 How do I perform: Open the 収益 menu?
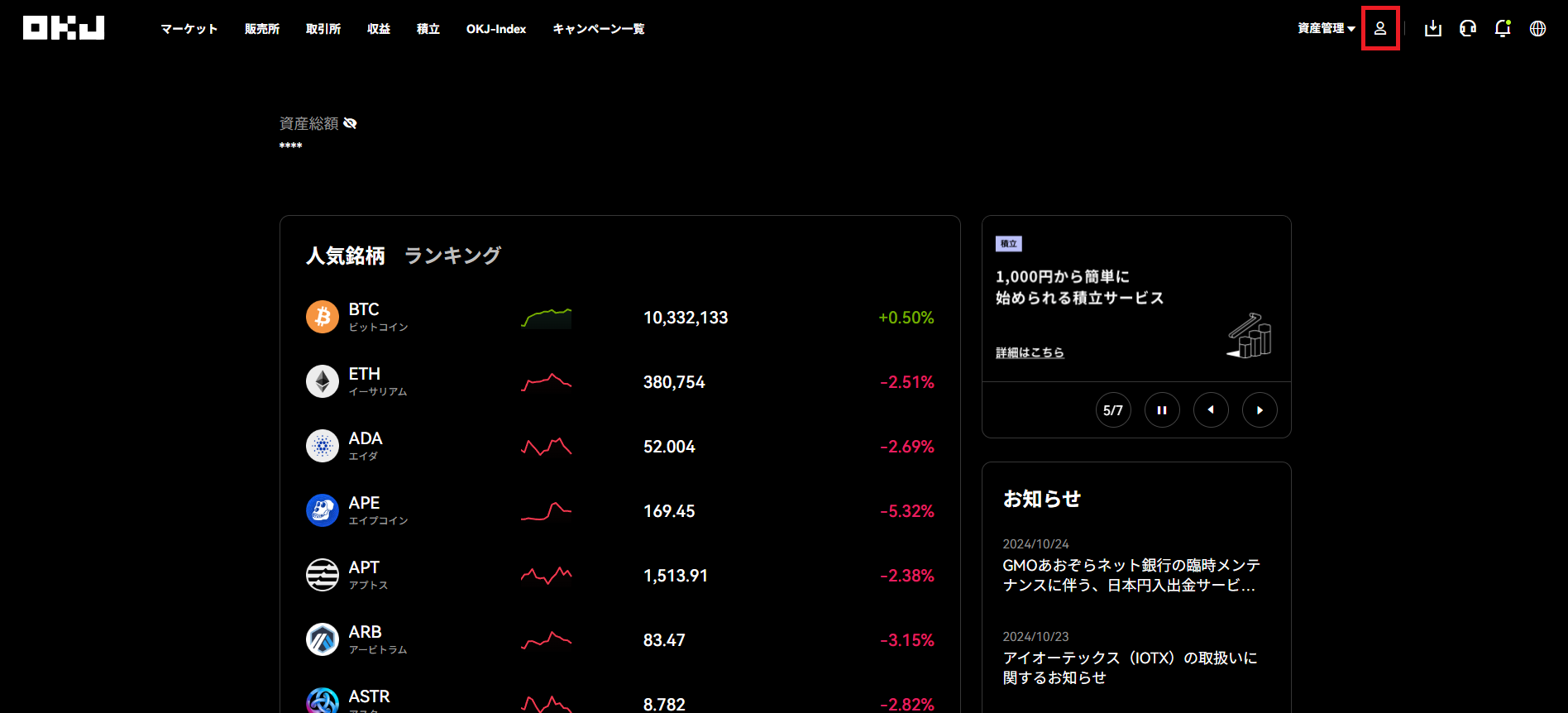[379, 29]
